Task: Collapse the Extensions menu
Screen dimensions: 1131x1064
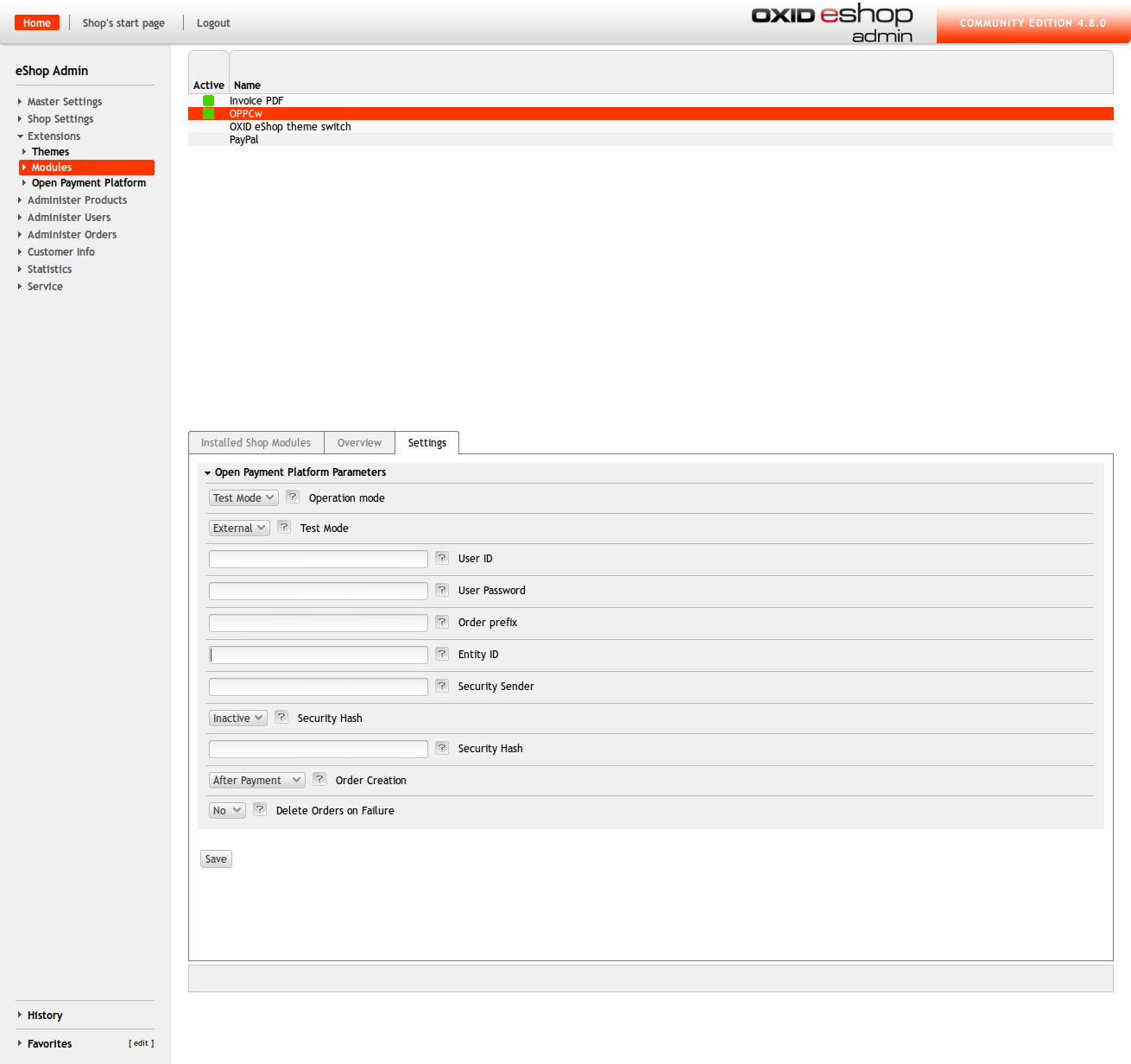Action: pyautogui.click(x=54, y=136)
